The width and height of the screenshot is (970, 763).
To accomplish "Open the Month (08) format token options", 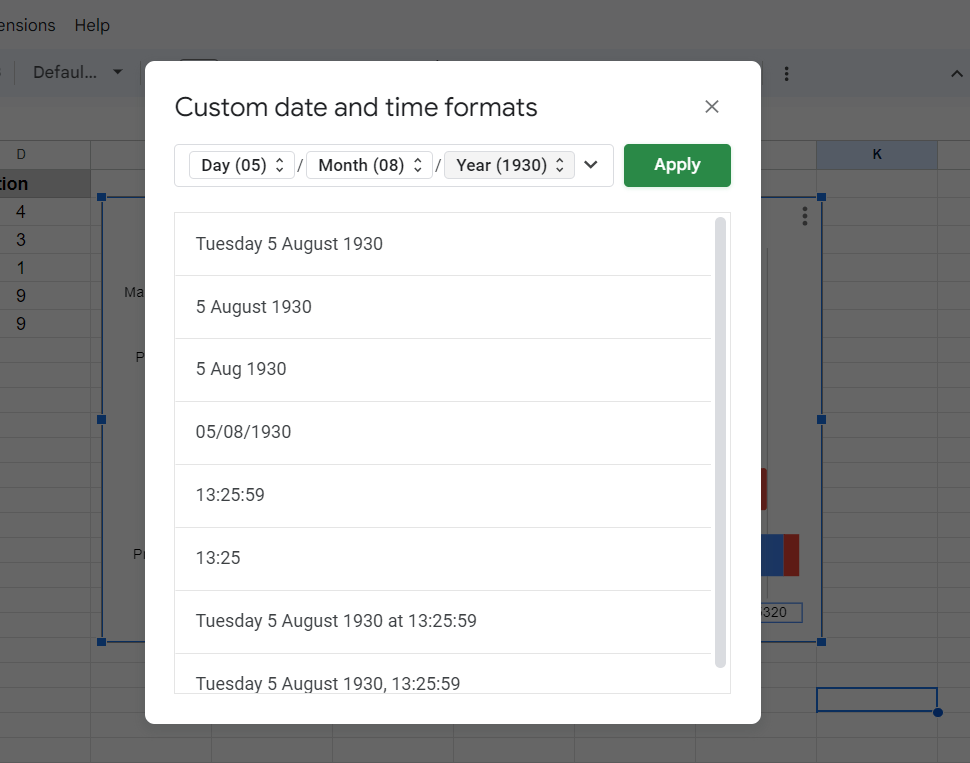I will pyautogui.click(x=369, y=165).
